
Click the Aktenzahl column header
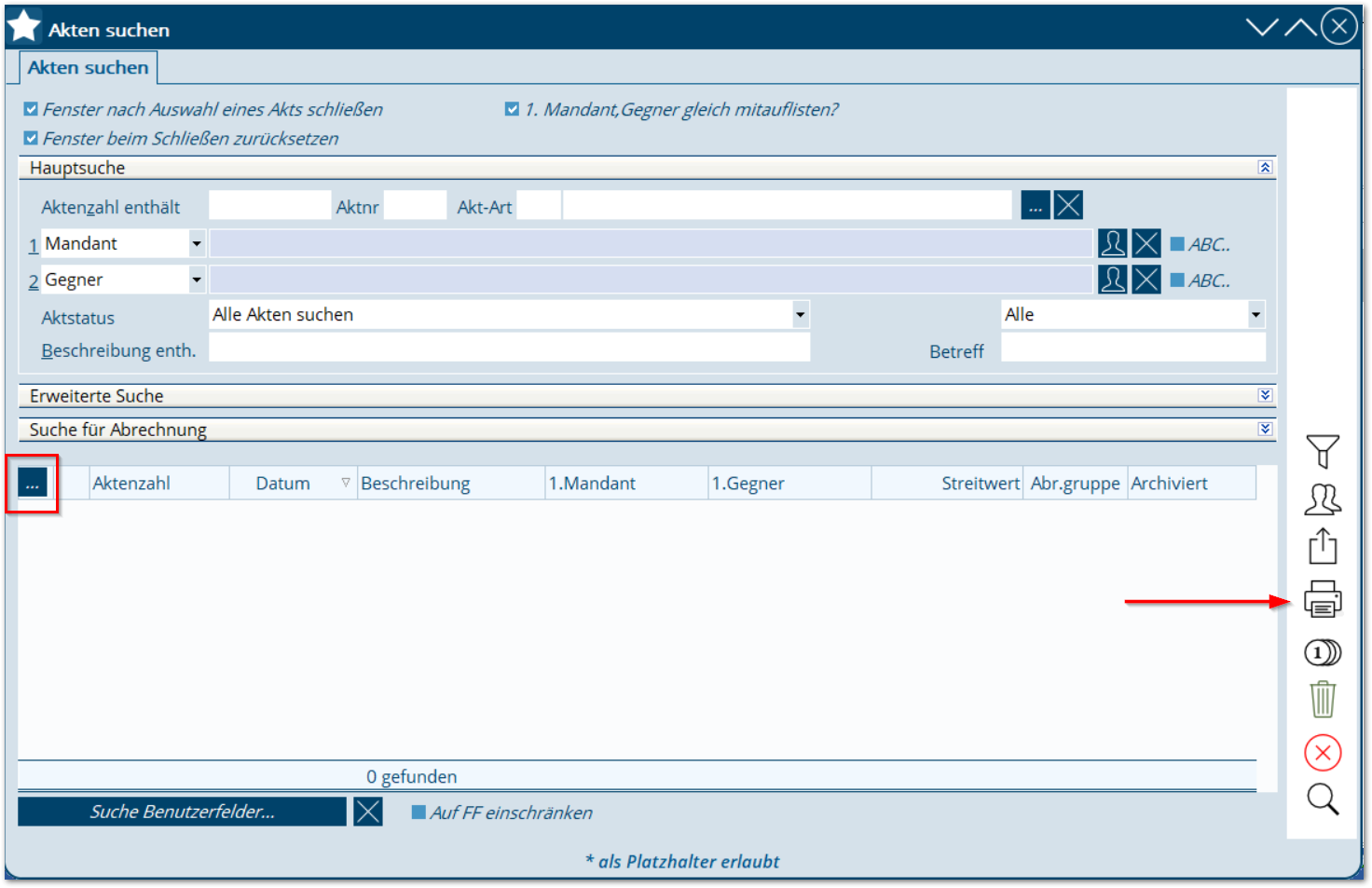159,483
